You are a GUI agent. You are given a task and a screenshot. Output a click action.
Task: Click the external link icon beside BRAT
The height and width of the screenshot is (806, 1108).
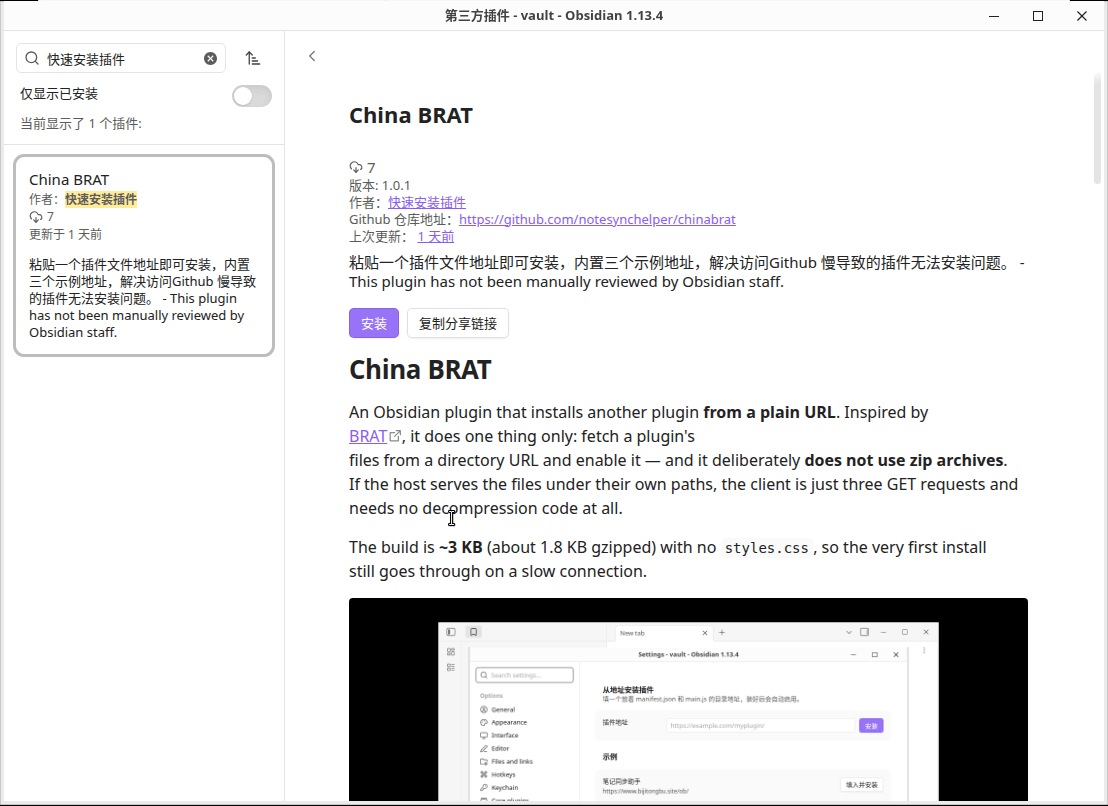pyautogui.click(x=396, y=437)
